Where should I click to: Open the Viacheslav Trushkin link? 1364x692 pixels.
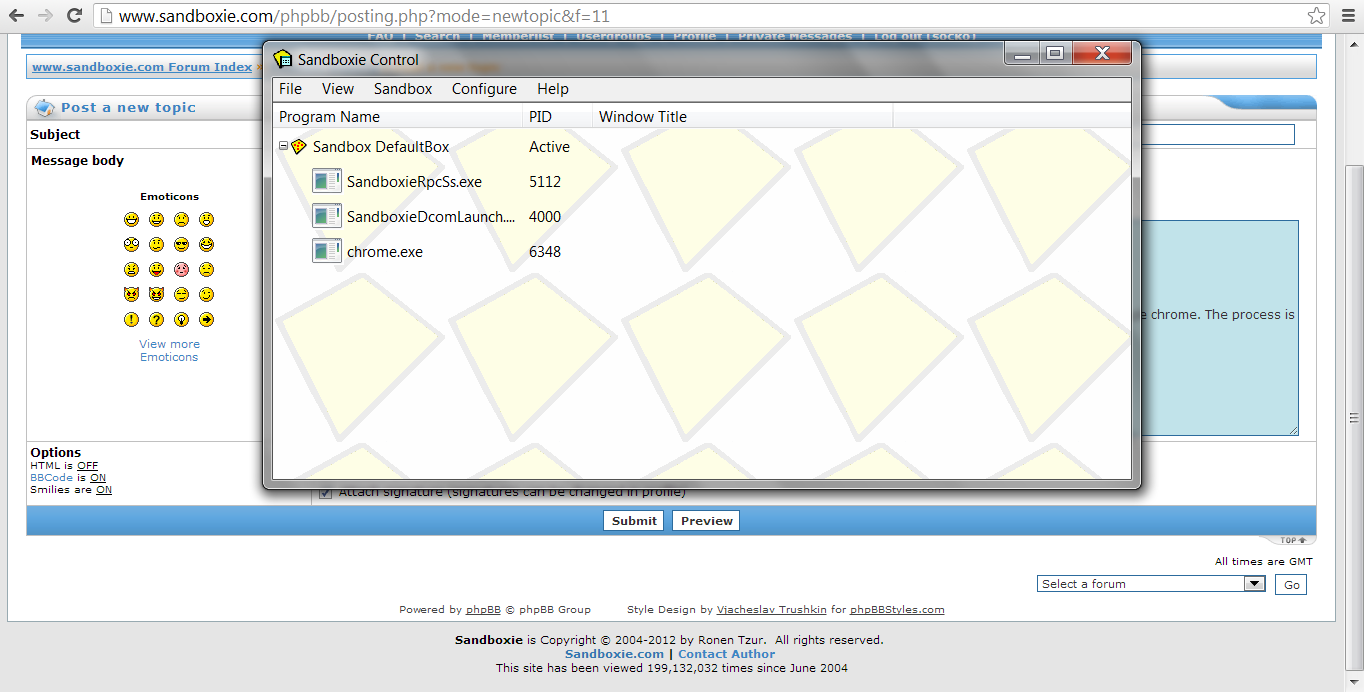tap(772, 610)
